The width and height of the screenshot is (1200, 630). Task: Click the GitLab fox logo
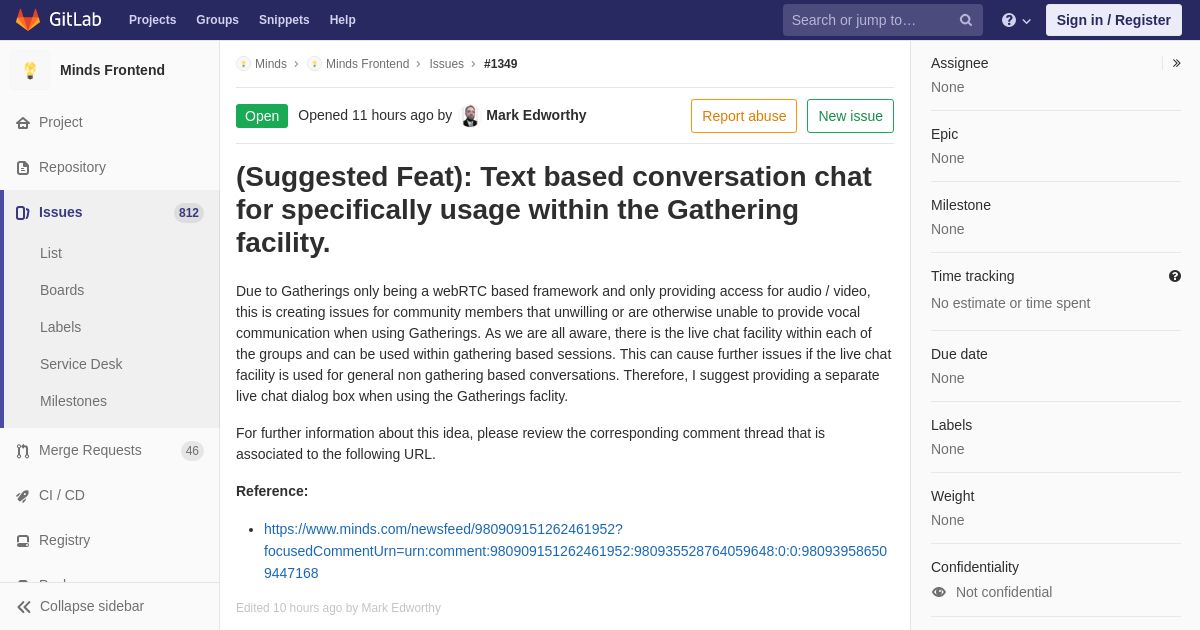click(x=28, y=20)
